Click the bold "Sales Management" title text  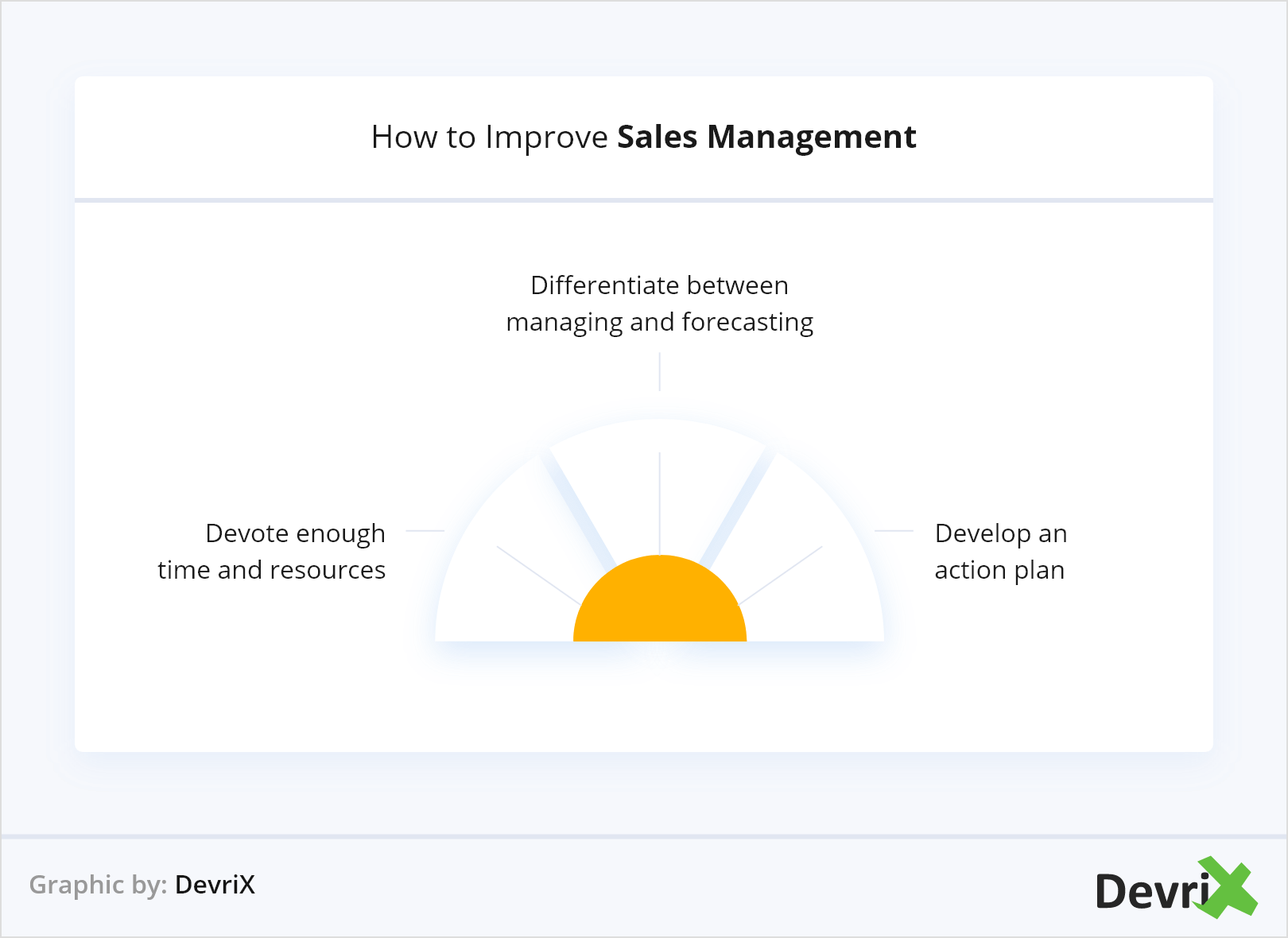tap(766, 138)
